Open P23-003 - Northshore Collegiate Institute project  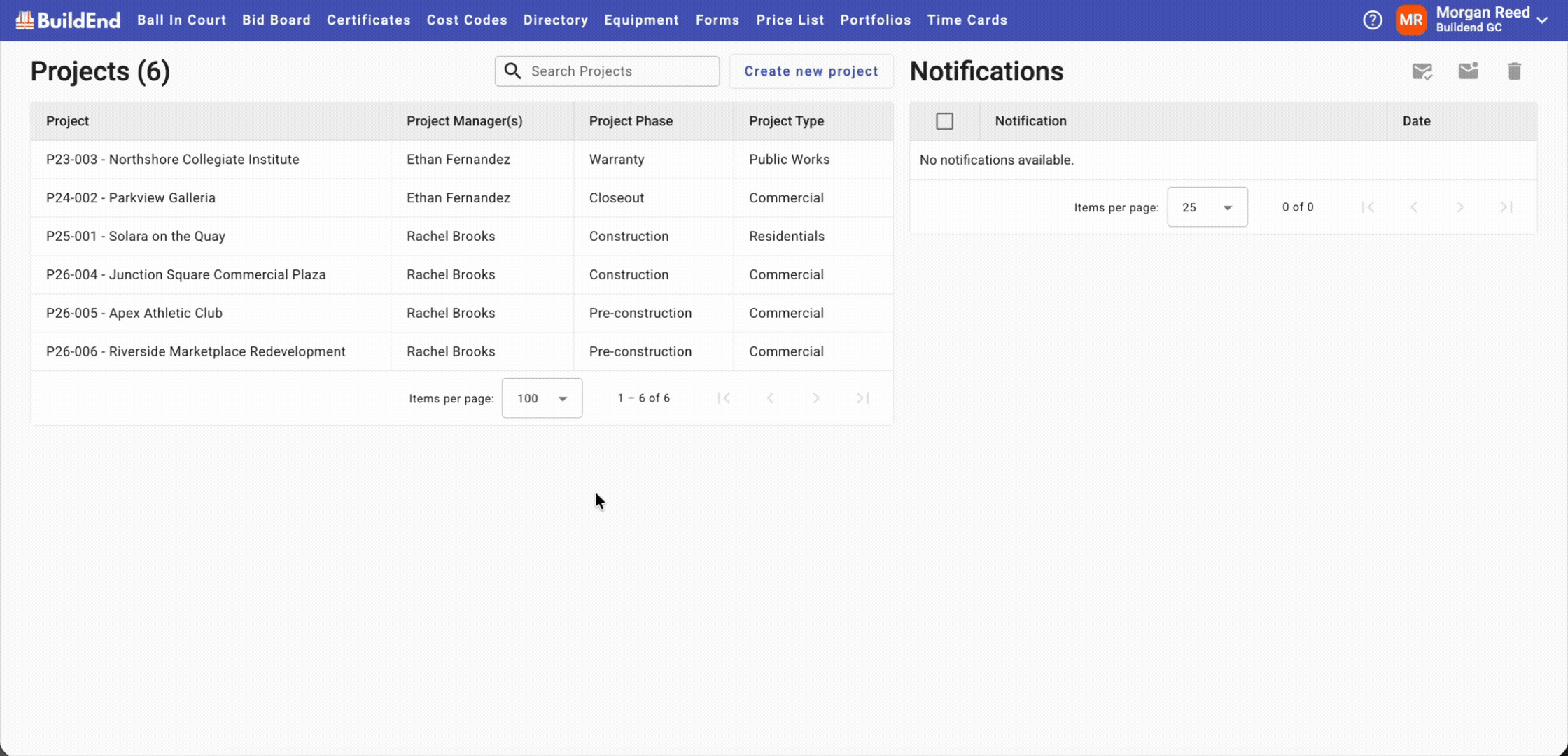(x=173, y=160)
